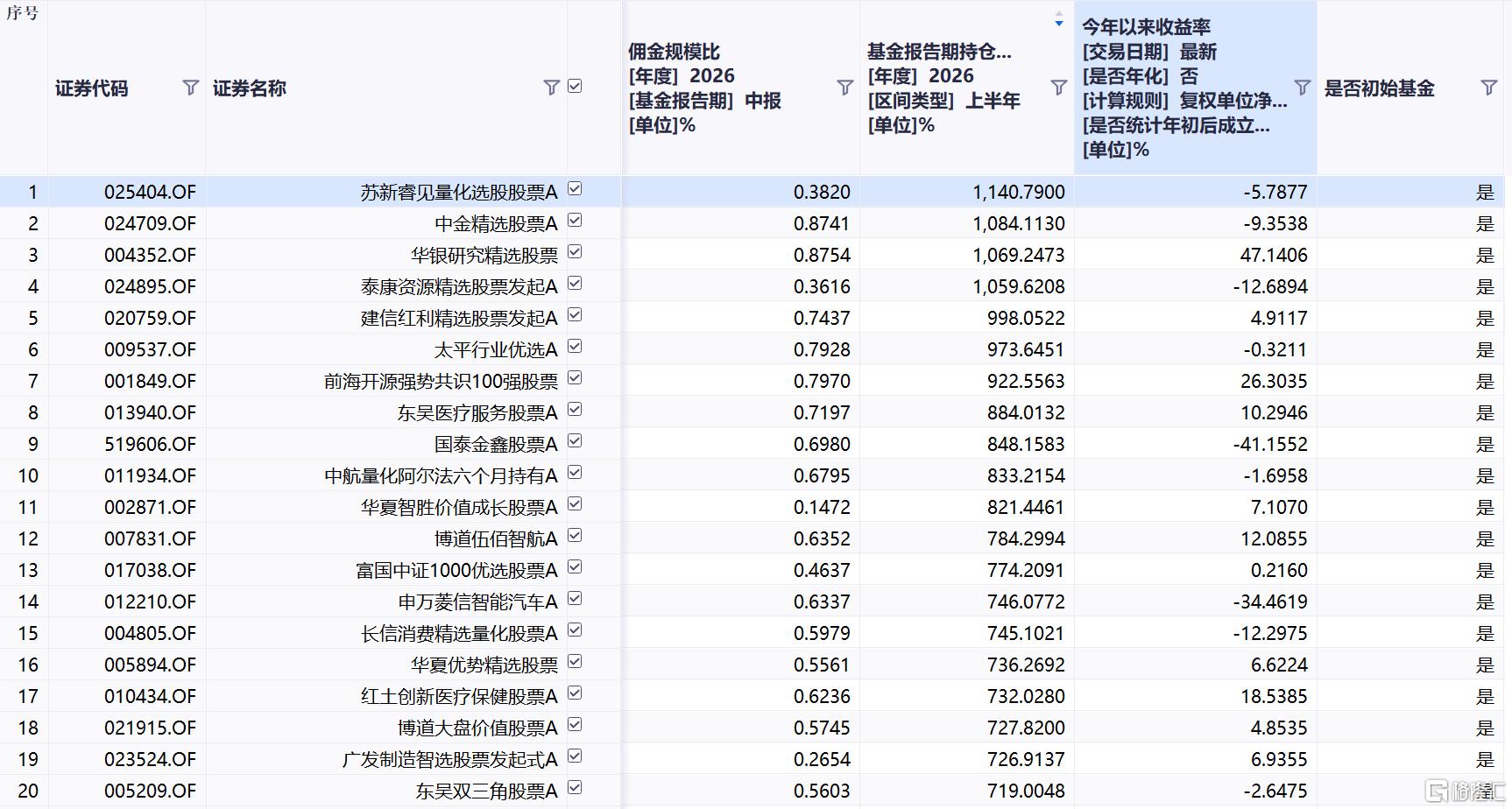Click fund name 太平行业优选A
This screenshot has width=1512, height=809.
[496, 349]
